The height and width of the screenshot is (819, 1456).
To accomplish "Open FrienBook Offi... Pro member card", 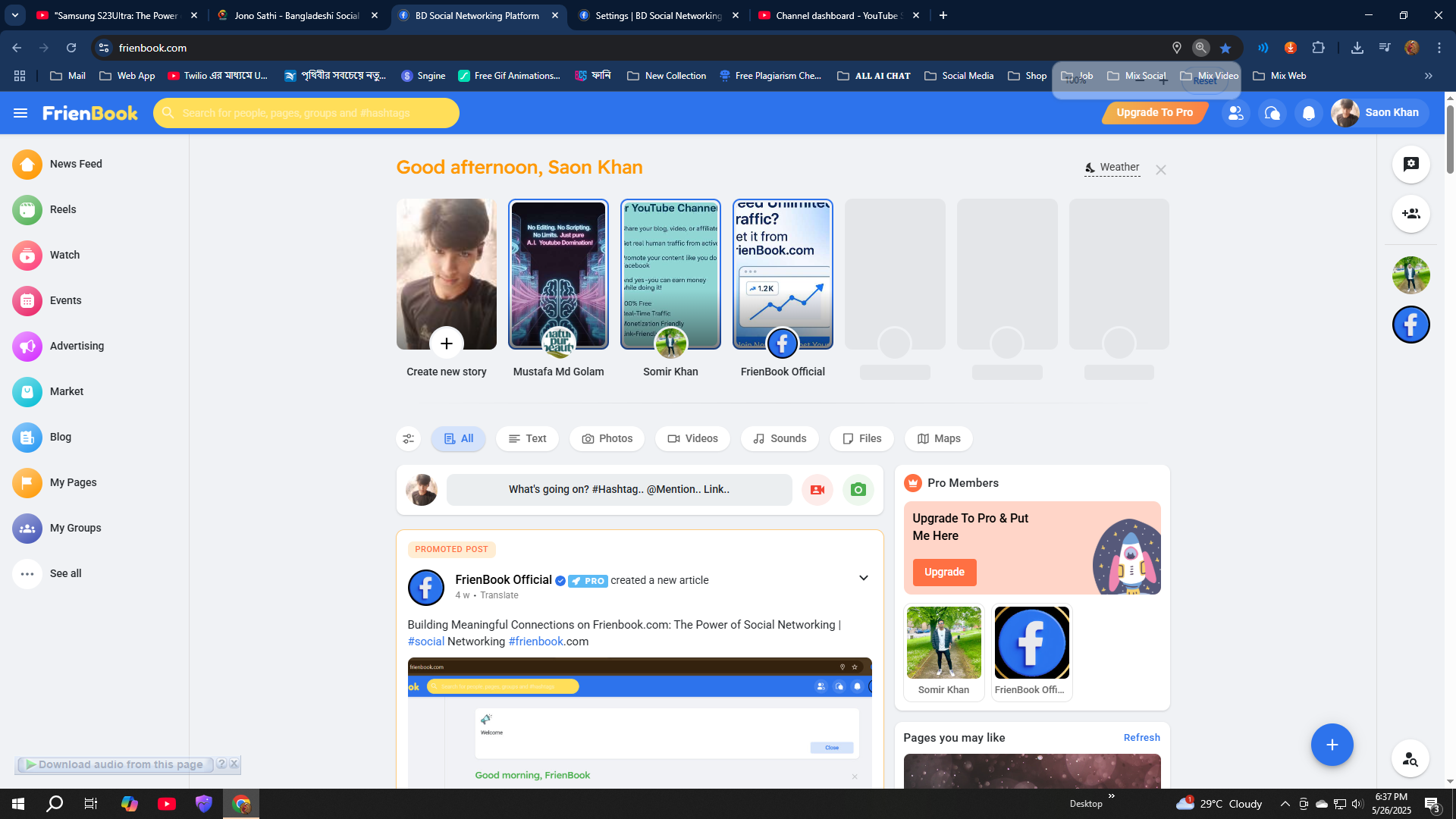I will [1031, 652].
